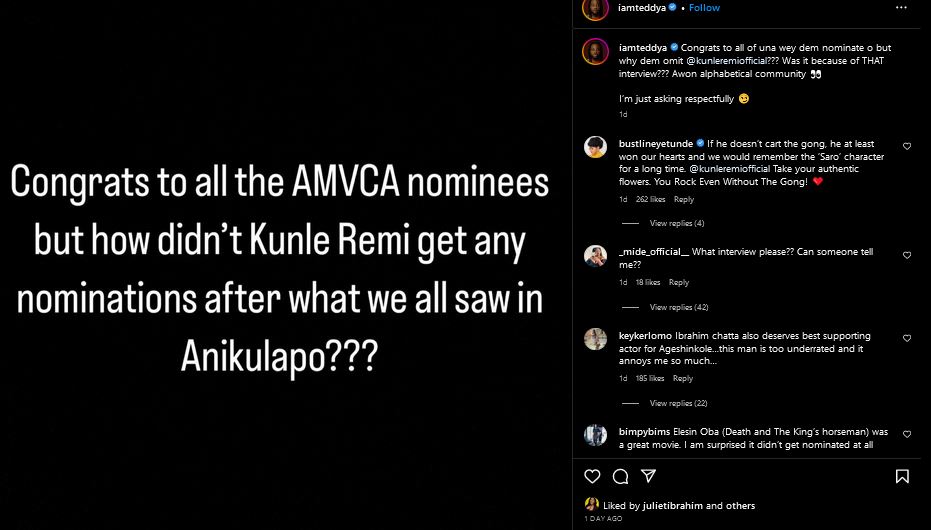Like bustlineyetunde's comment

point(907,147)
